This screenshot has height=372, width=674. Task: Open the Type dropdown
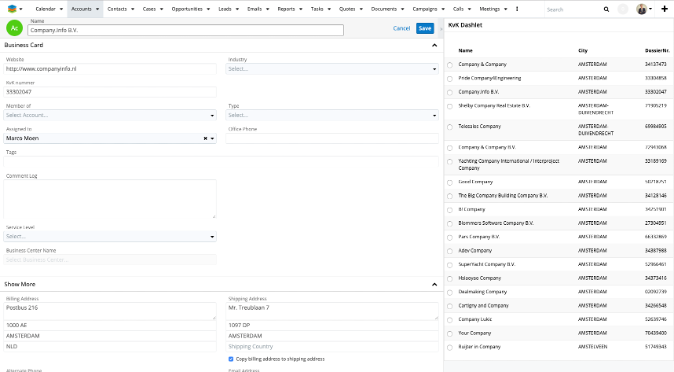(x=332, y=115)
